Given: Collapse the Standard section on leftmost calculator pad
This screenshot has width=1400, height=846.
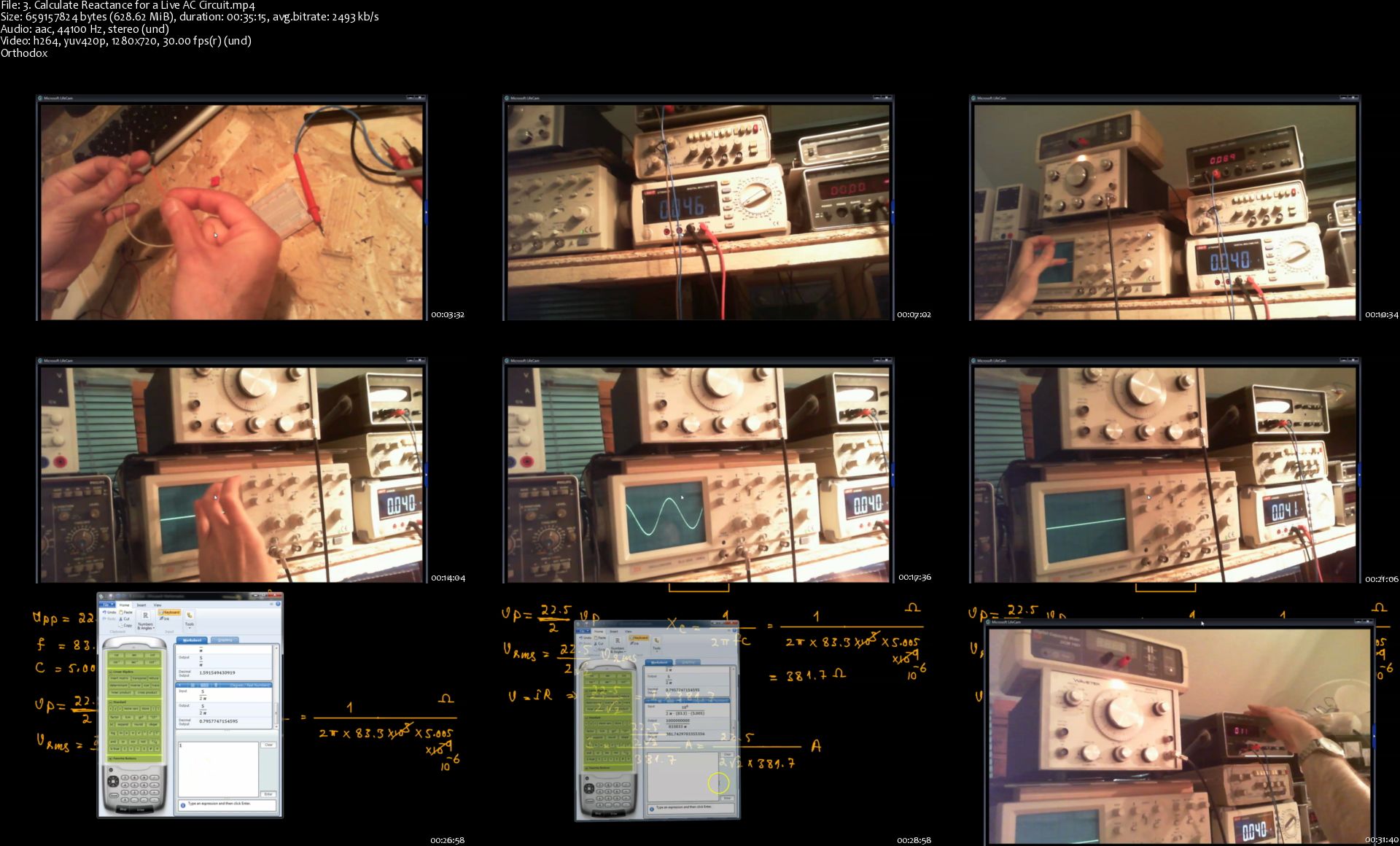Looking at the screenshot, I should tap(112, 702).
